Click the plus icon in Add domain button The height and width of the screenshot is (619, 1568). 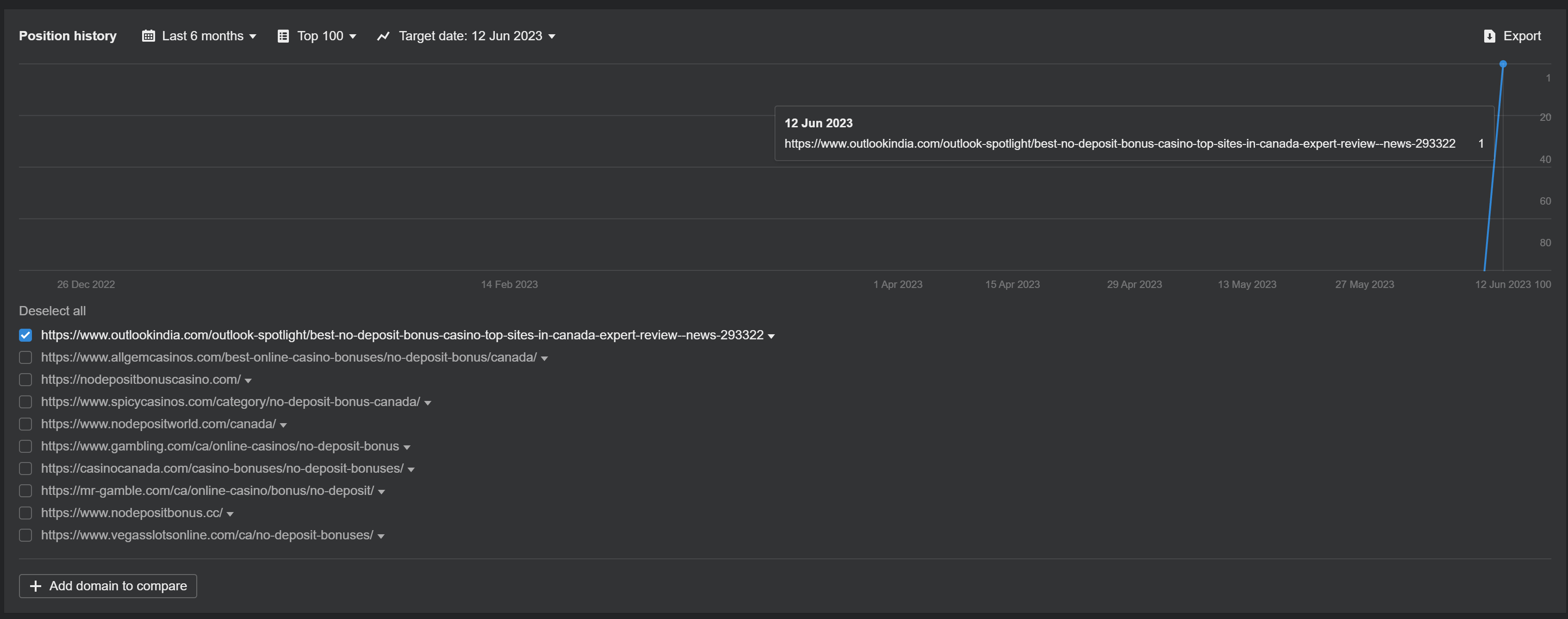tap(35, 586)
